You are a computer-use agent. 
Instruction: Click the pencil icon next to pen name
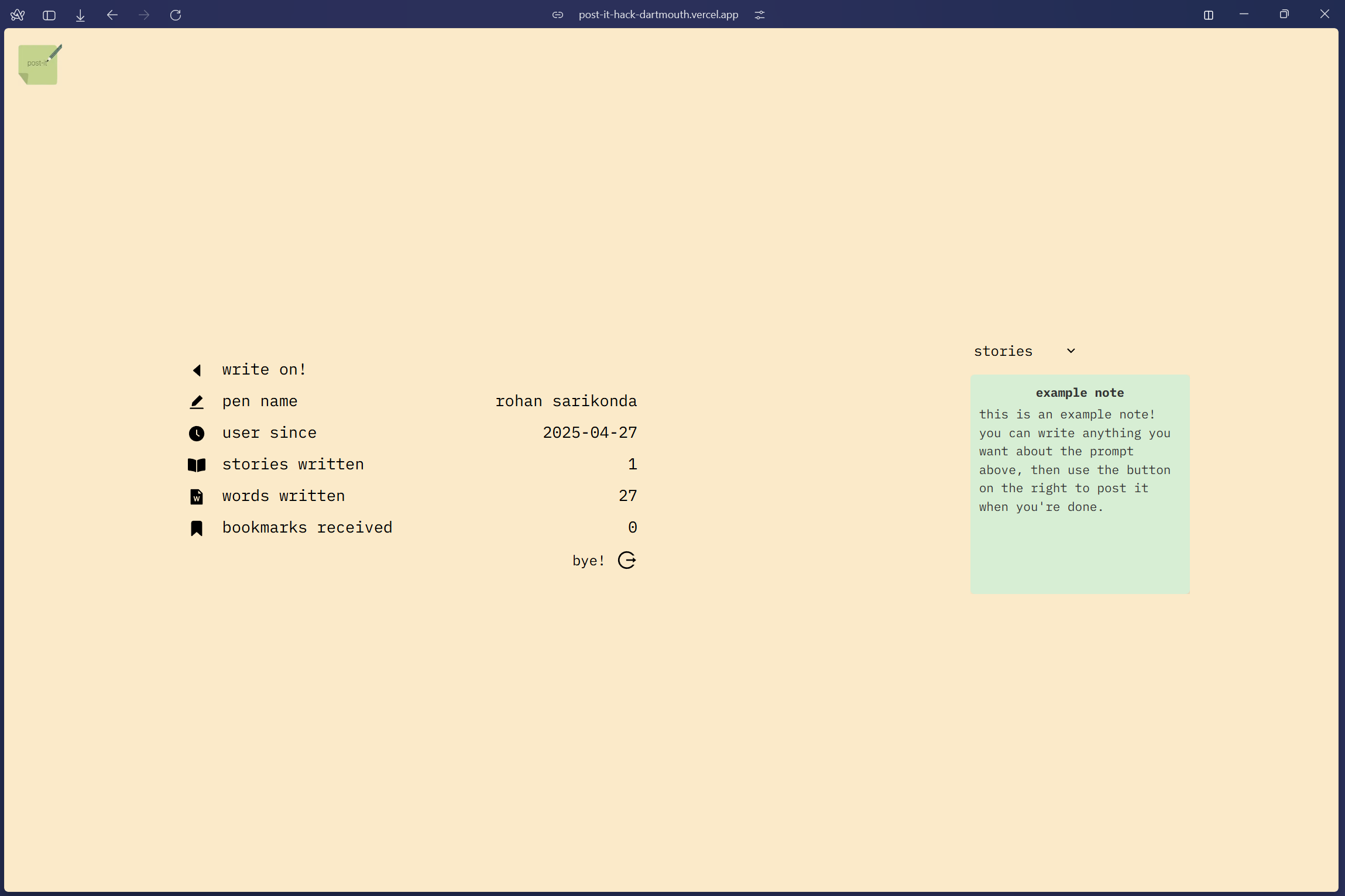[197, 402]
